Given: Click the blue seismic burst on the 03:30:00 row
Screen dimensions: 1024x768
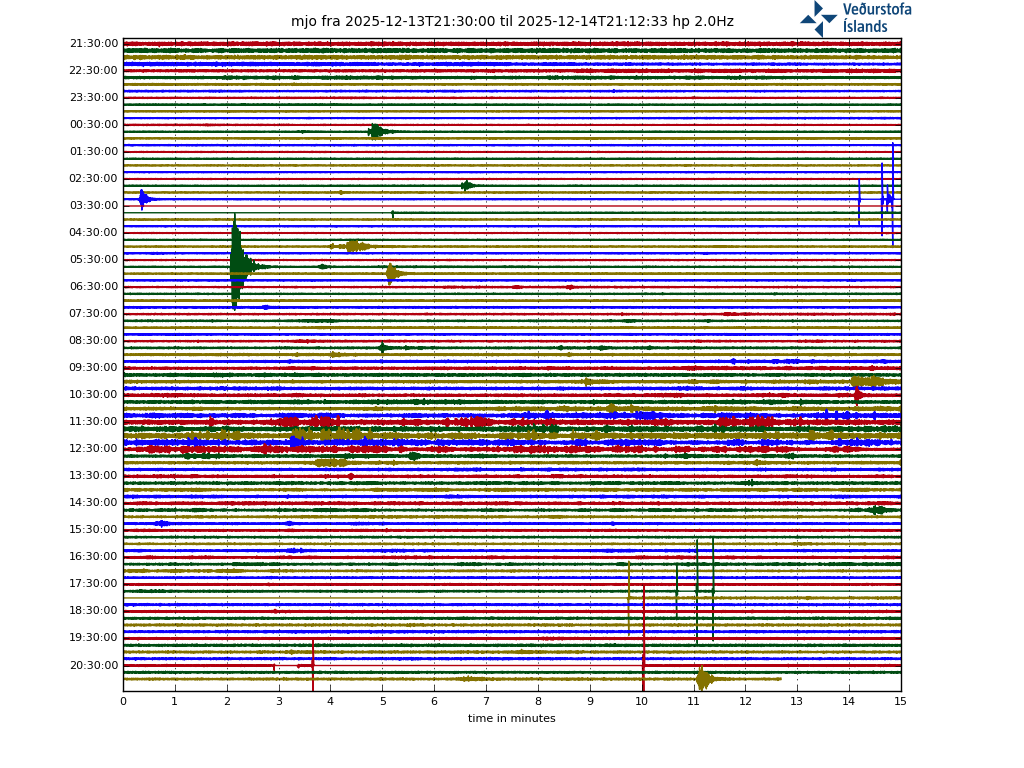Looking at the screenshot, I should (144, 200).
